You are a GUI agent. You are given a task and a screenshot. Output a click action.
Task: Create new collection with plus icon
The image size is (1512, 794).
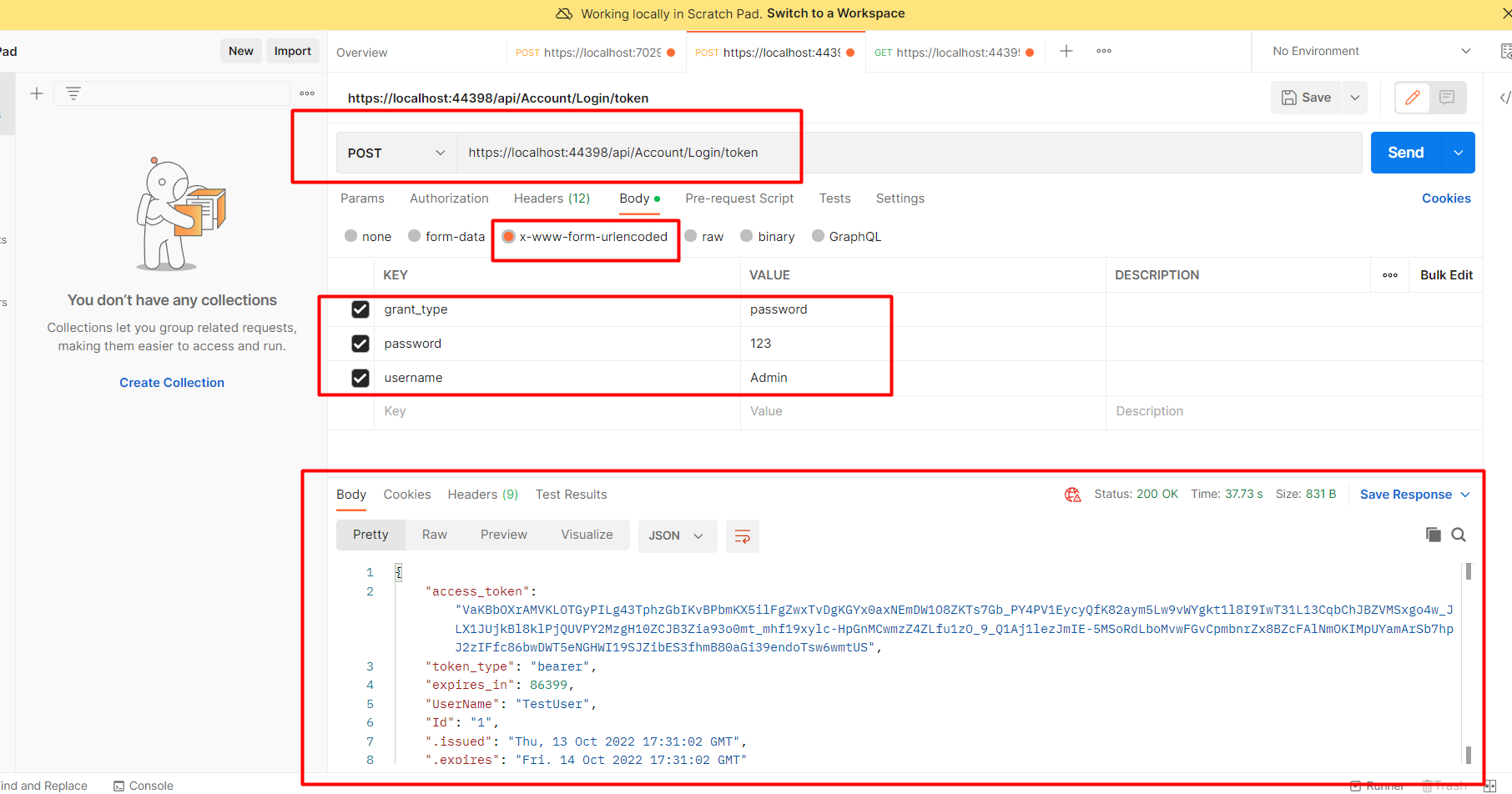37,93
